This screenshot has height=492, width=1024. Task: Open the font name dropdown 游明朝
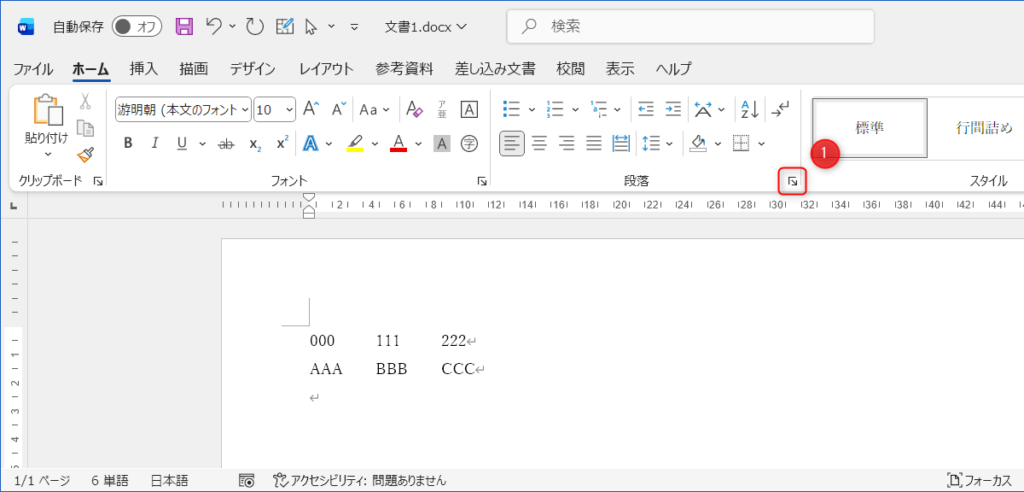182,109
